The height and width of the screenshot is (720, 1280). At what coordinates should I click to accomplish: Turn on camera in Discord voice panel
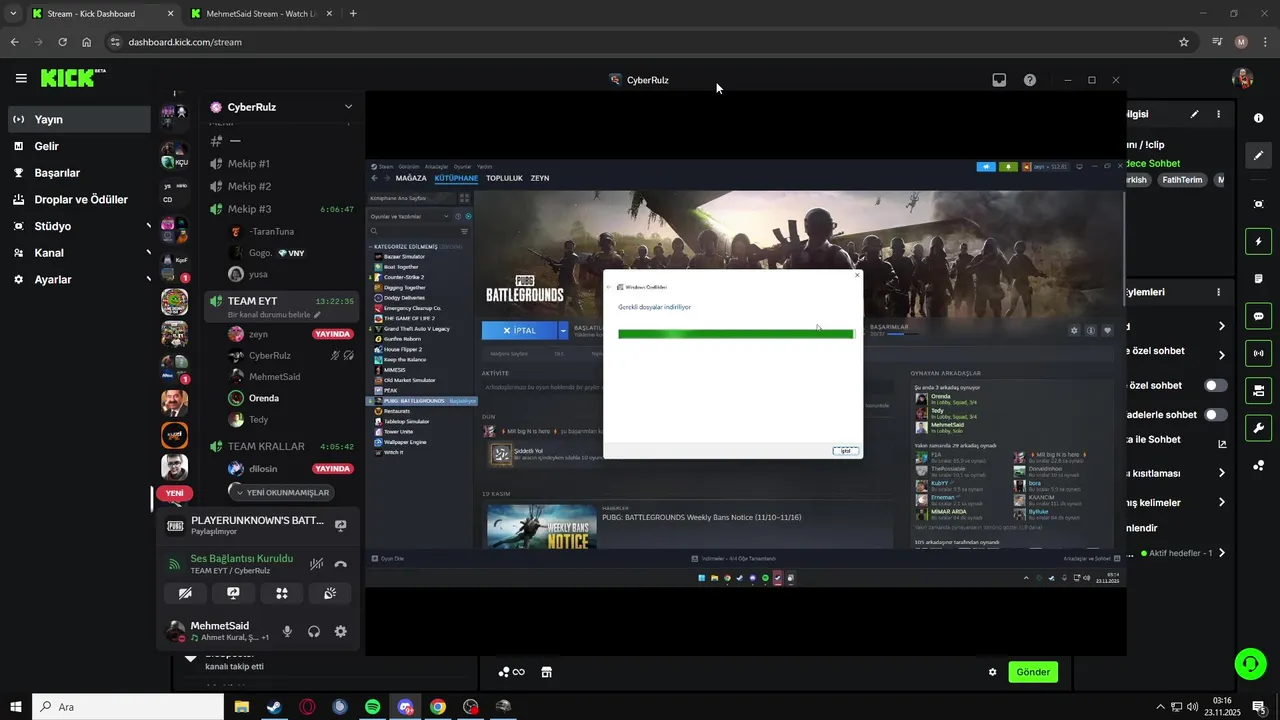185,593
